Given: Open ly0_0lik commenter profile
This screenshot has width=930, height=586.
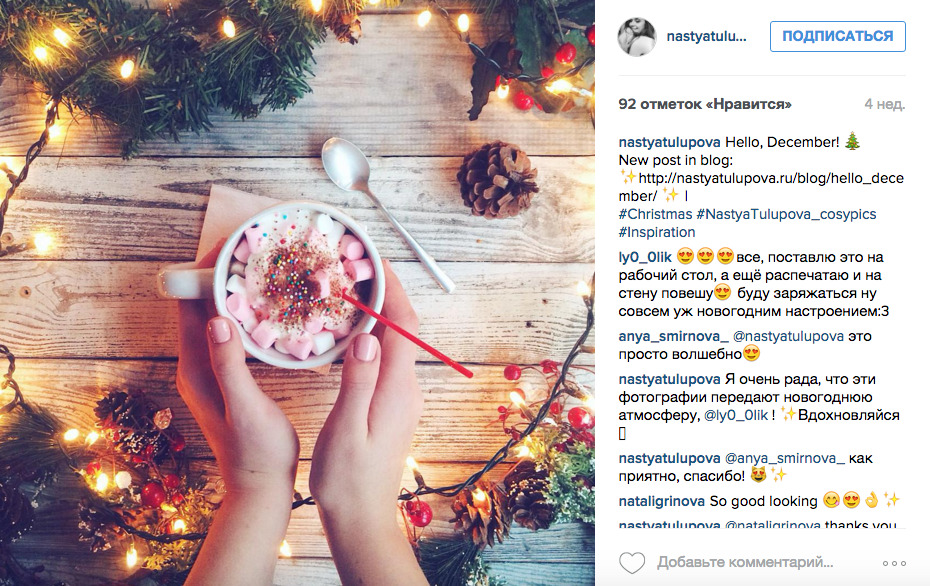Looking at the screenshot, I should click(x=645, y=257).
